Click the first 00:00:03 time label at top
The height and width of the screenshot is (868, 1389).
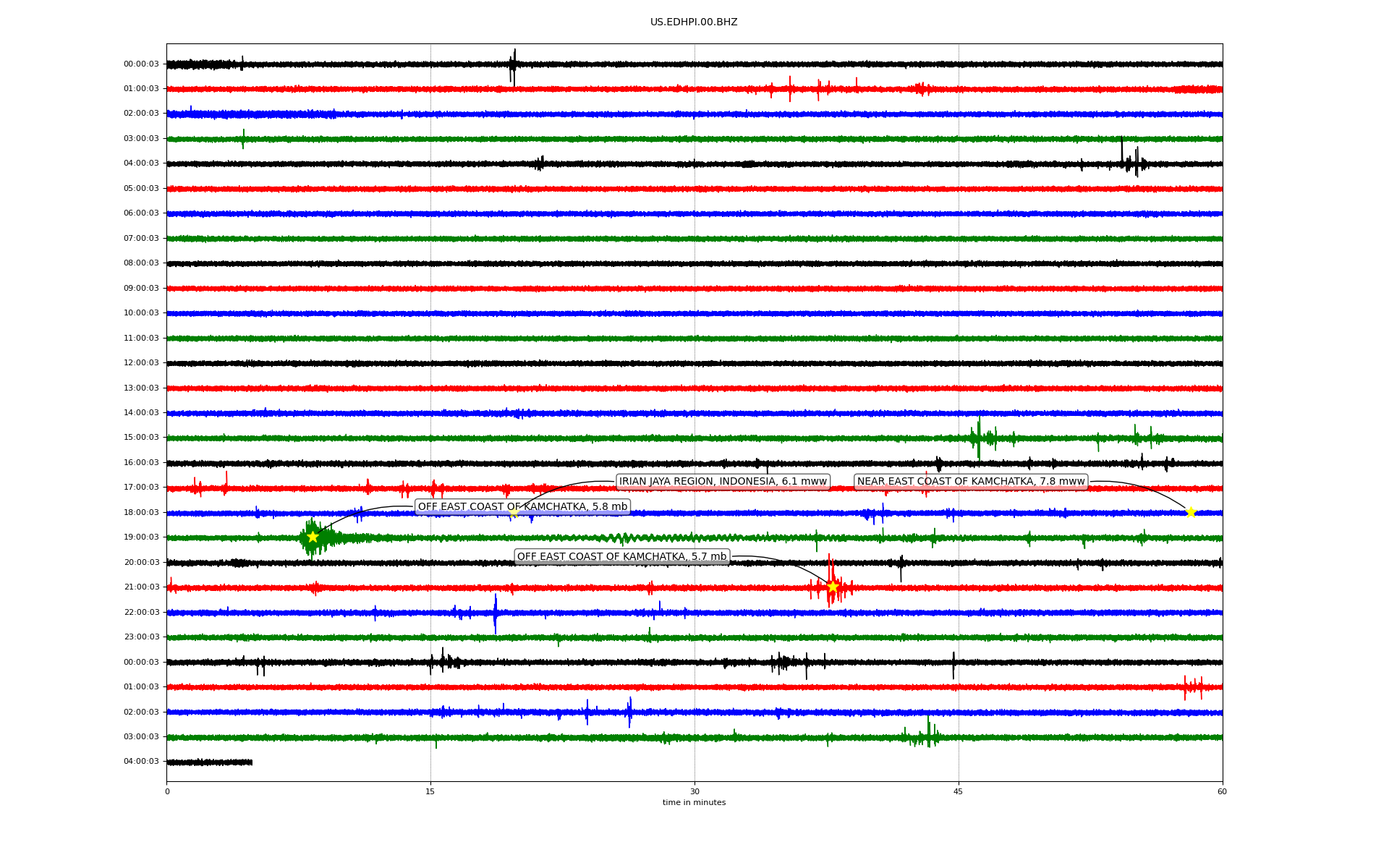point(141,64)
